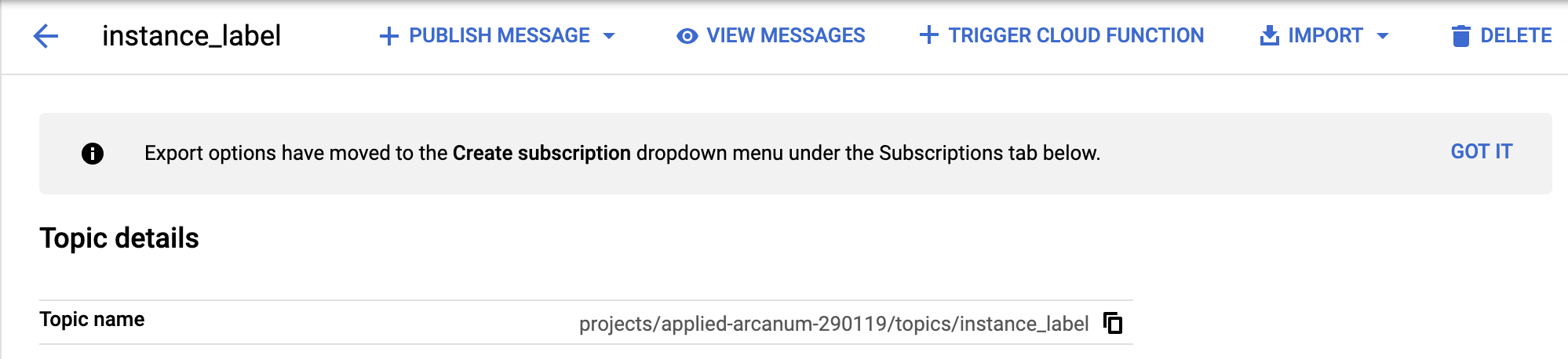Click the PUBLISH MESSAGE button label
Screen dimensions: 1568x359
(x=499, y=36)
